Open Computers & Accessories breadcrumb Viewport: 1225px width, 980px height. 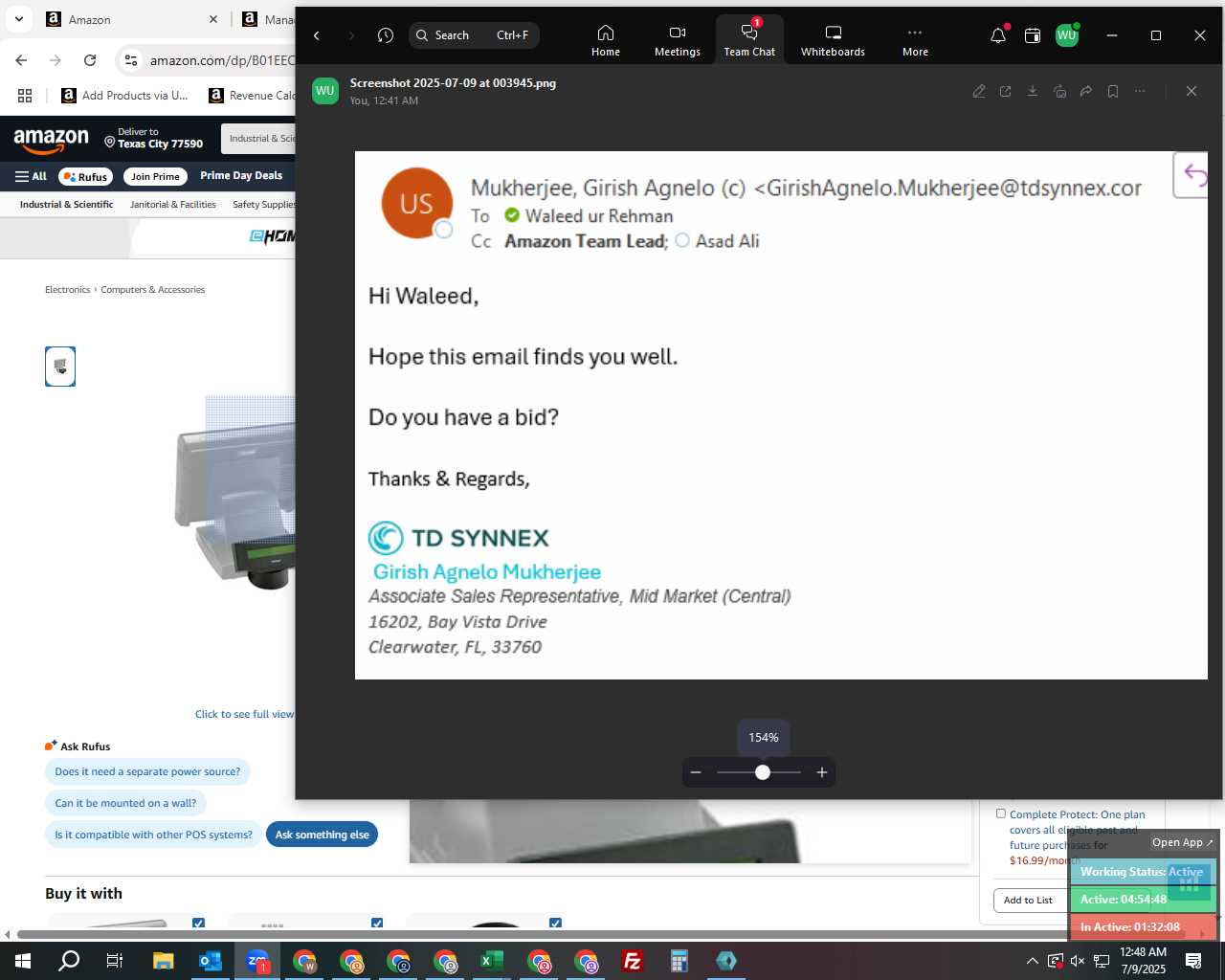click(x=153, y=290)
